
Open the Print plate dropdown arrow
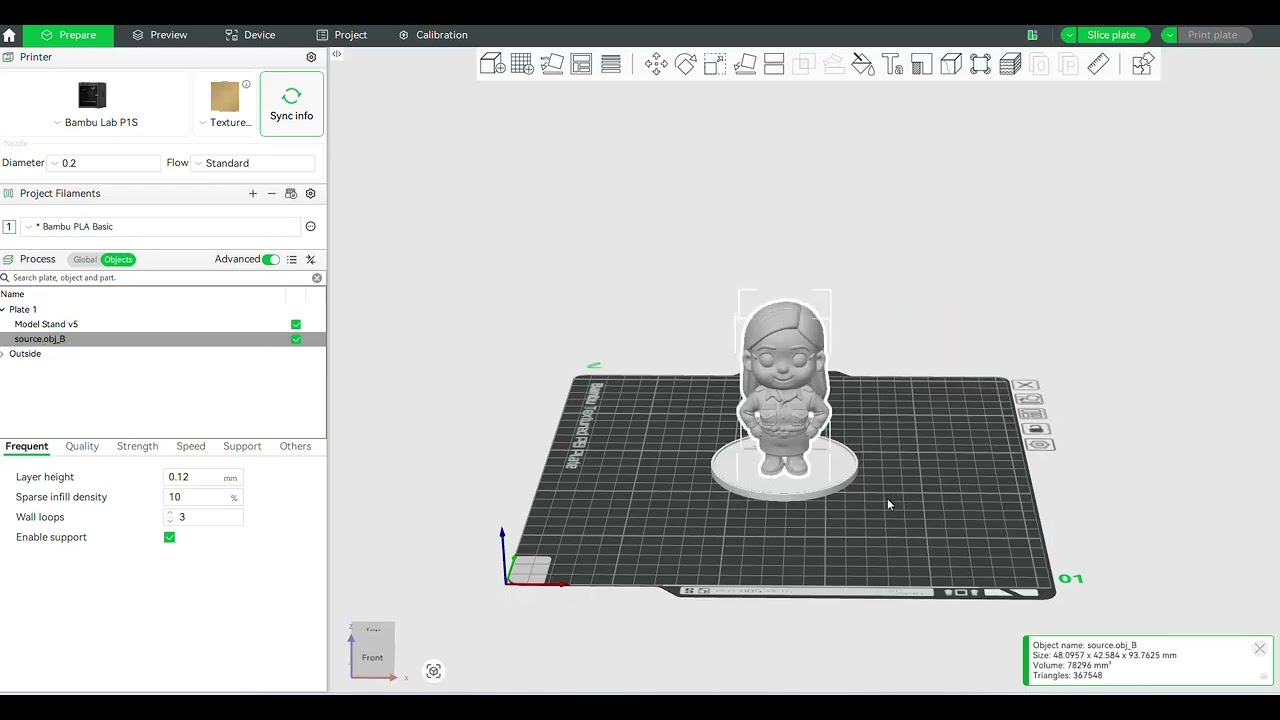[1170, 35]
